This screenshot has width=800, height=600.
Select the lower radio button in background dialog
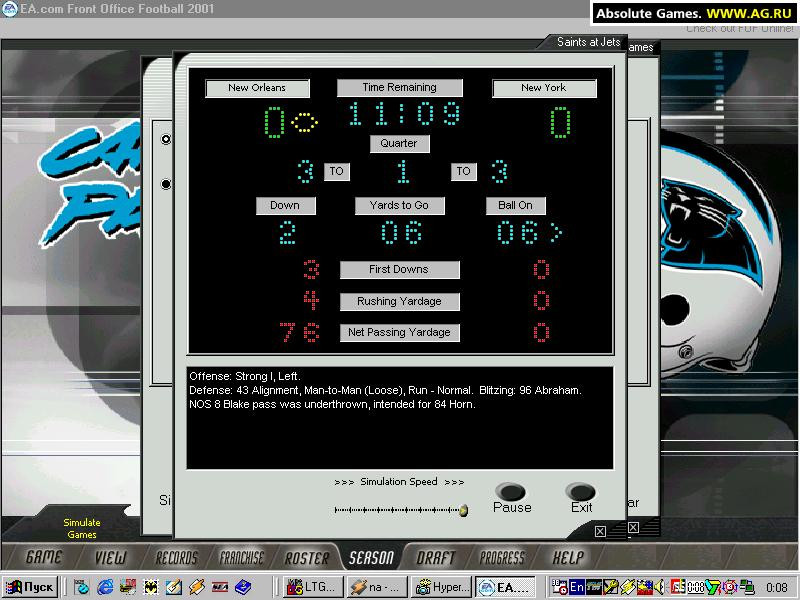(x=166, y=184)
